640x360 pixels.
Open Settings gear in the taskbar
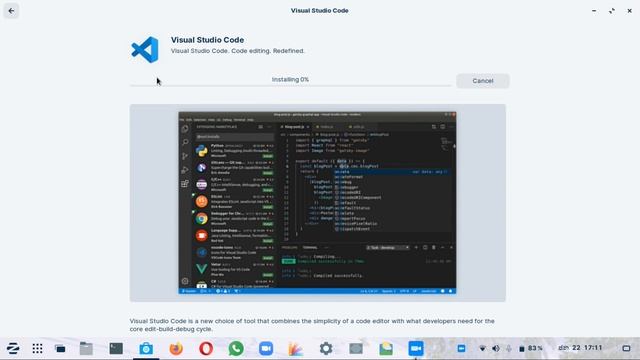click(326, 349)
